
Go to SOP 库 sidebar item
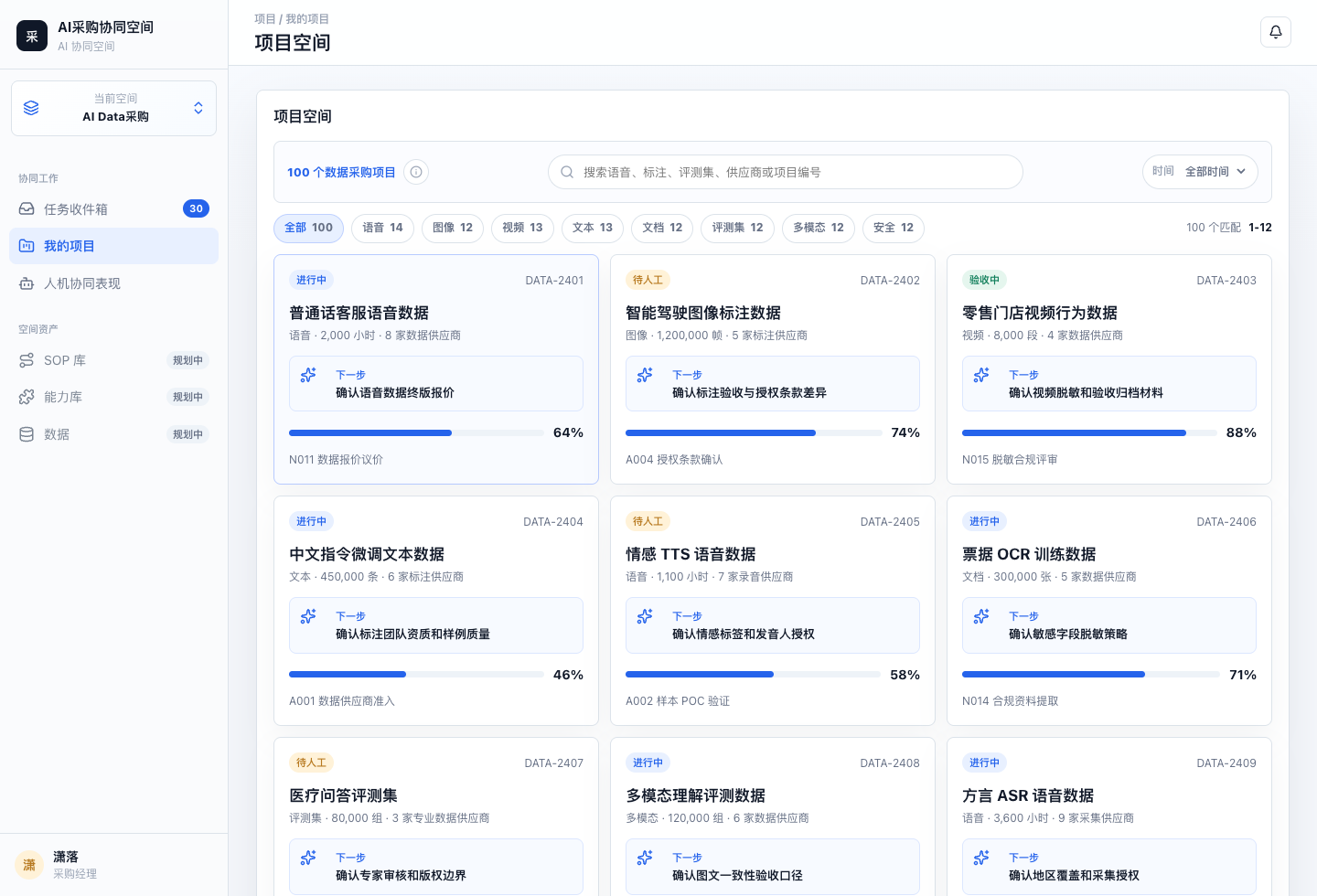tap(113, 360)
